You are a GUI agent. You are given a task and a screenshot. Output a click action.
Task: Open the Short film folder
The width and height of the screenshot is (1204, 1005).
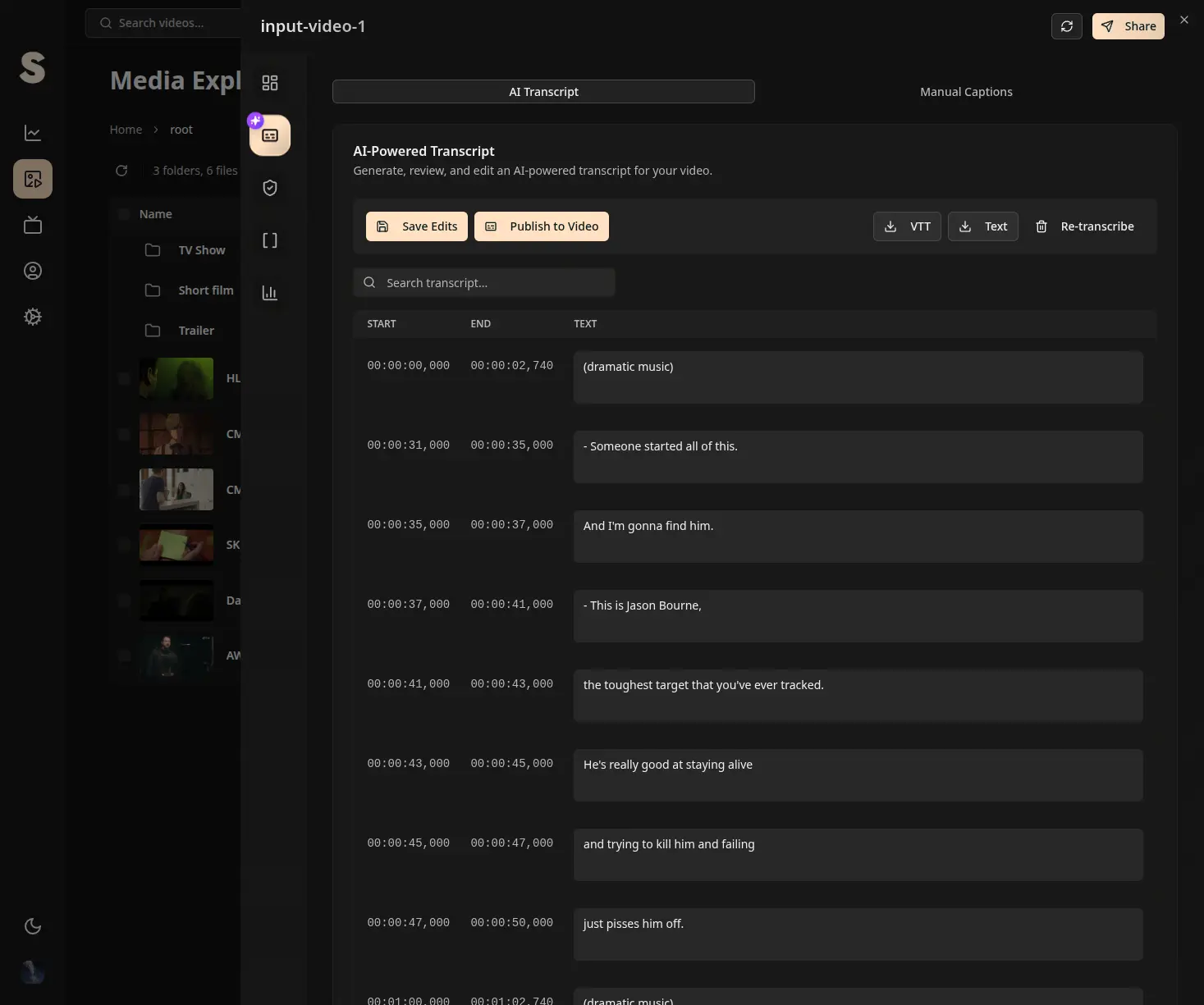click(x=205, y=290)
